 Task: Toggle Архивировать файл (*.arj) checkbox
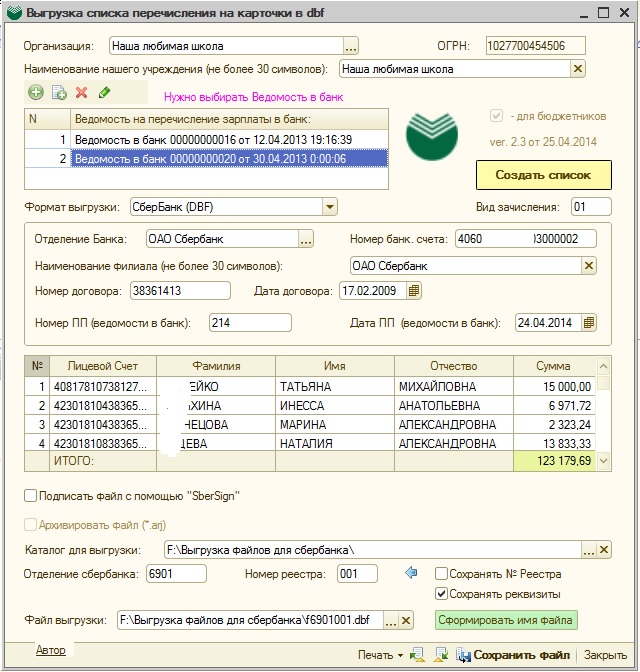tap(30, 525)
